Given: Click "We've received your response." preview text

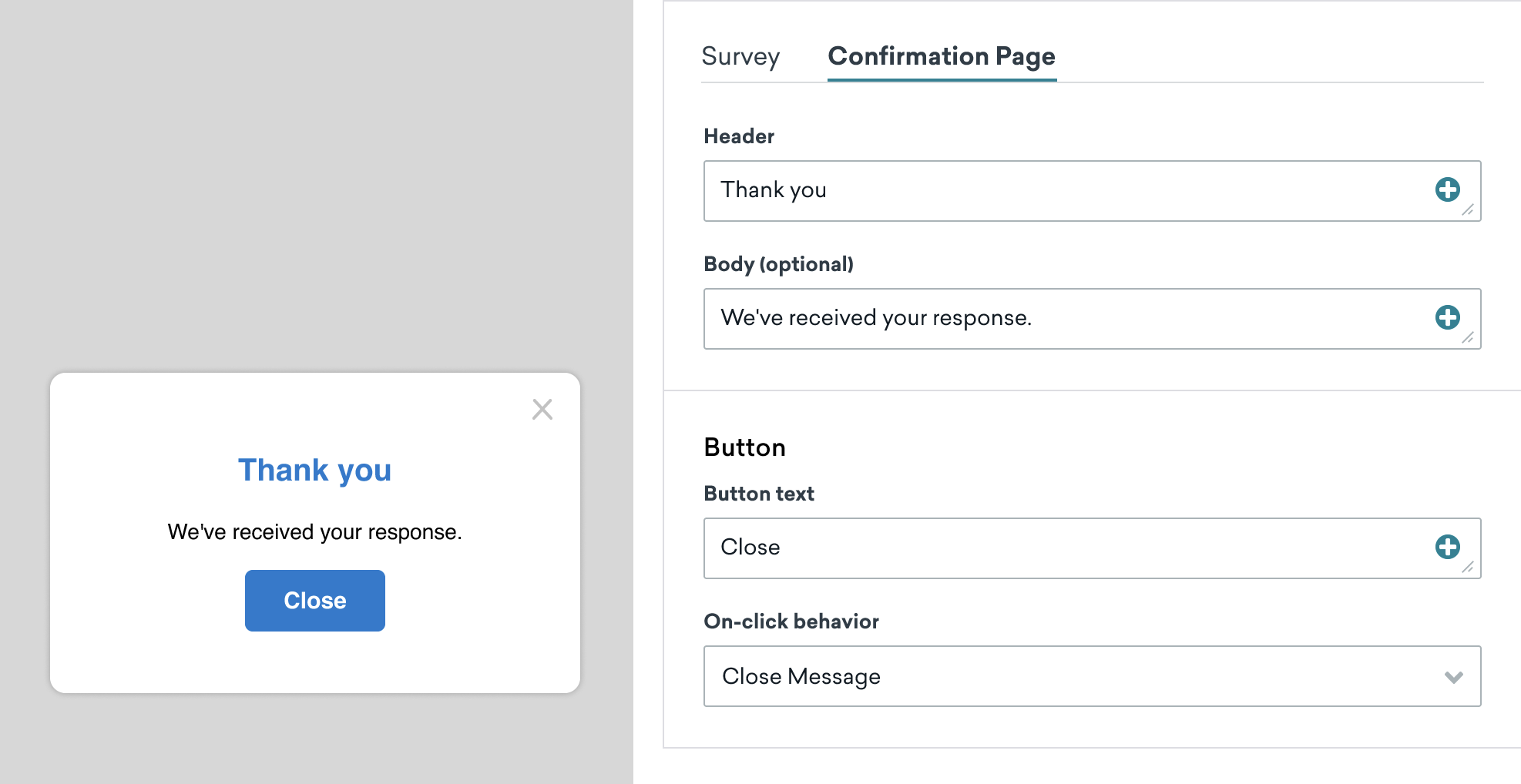Looking at the screenshot, I should (x=314, y=532).
